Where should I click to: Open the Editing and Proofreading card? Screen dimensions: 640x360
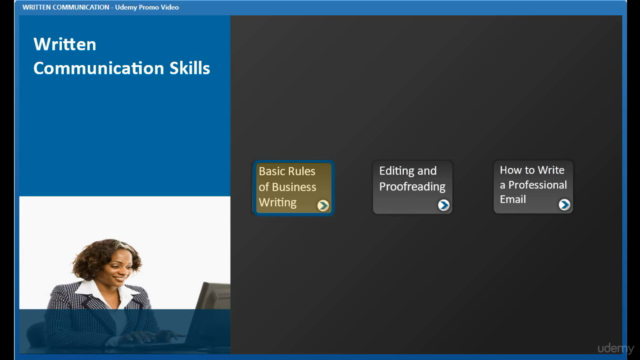click(412, 187)
